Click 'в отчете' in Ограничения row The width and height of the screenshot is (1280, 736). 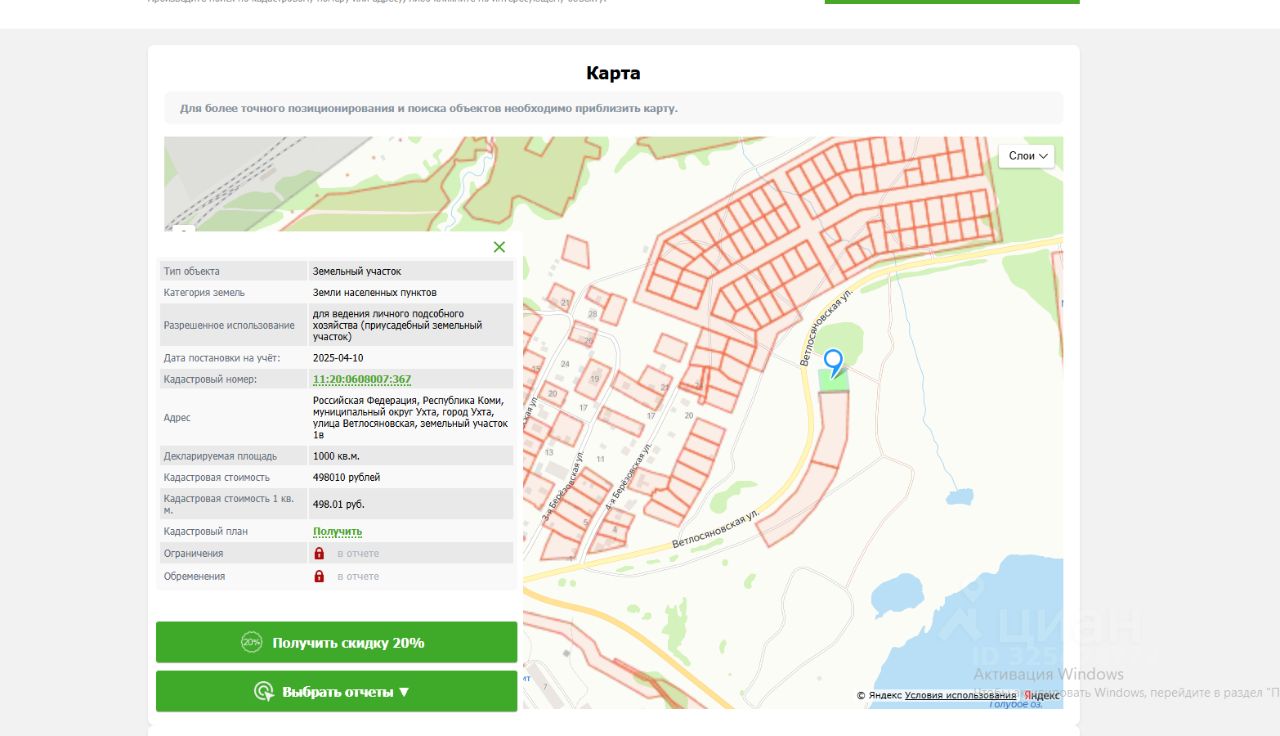358,553
